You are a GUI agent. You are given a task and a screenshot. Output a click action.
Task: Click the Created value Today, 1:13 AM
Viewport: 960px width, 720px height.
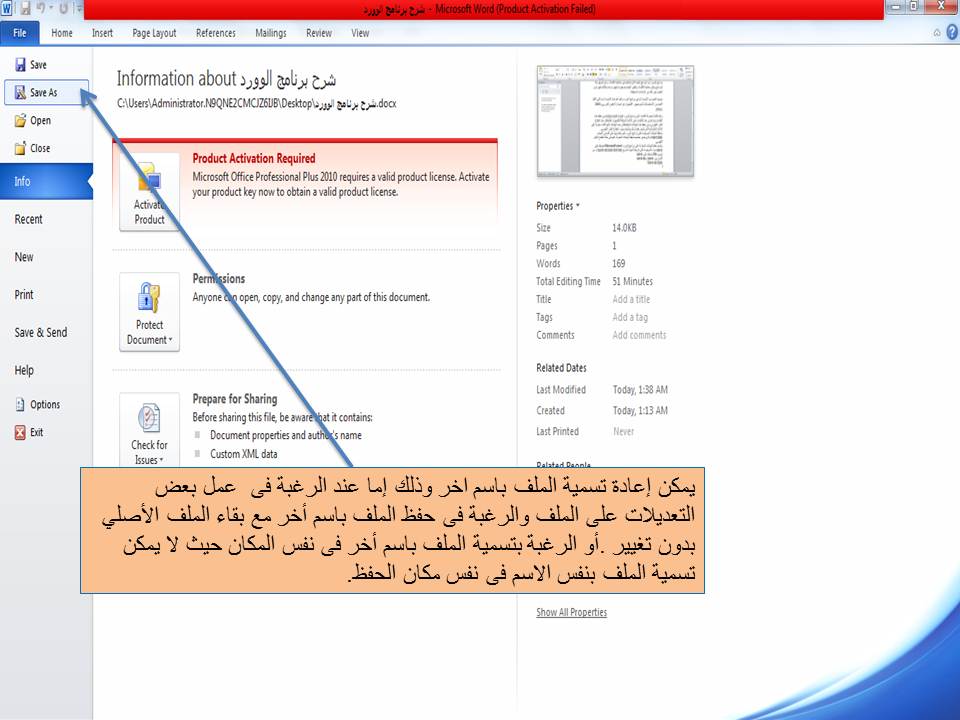[x=640, y=410]
